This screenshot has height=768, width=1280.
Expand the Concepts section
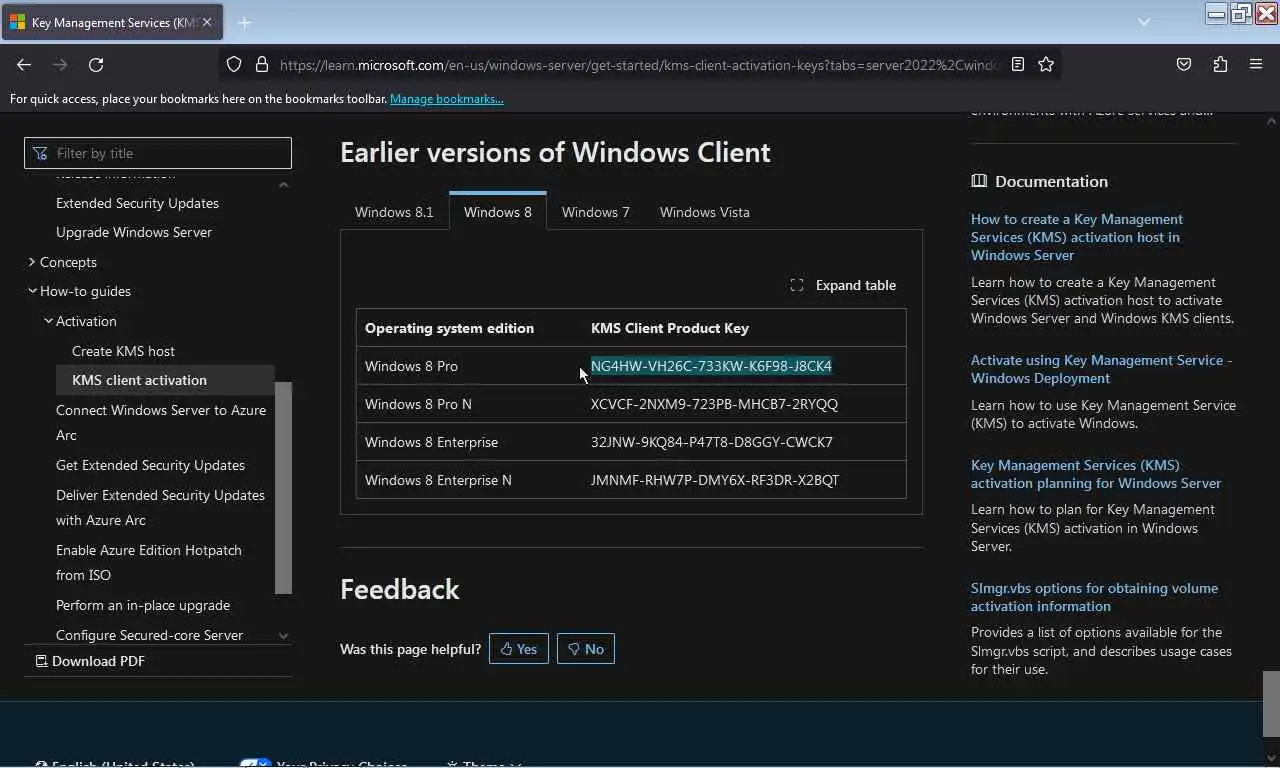[68, 262]
